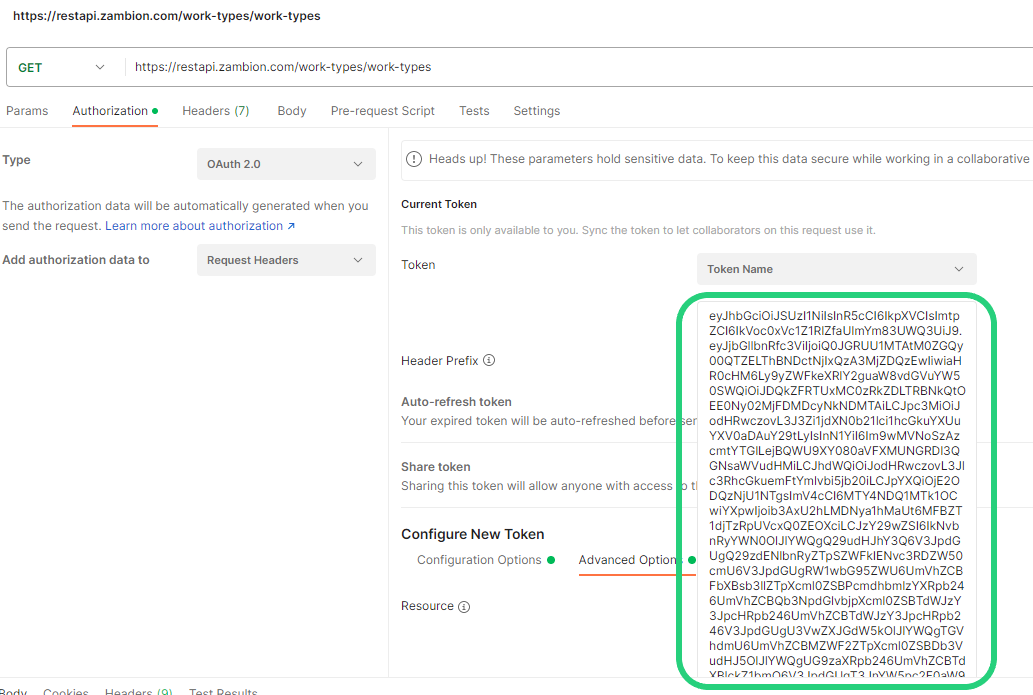Click the Share token label

tap(436, 467)
